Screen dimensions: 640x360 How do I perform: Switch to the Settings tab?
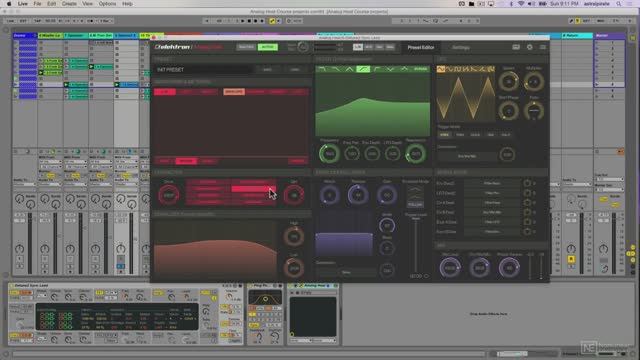tap(461, 47)
